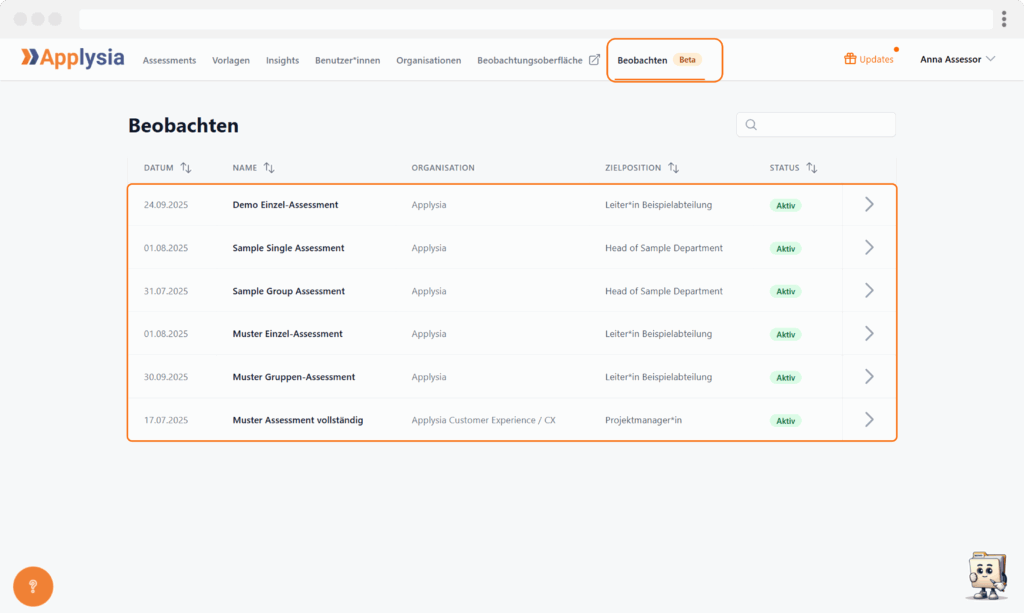Click the Applysia logo
Image resolution: width=1024 pixels, height=613 pixels.
(x=72, y=58)
